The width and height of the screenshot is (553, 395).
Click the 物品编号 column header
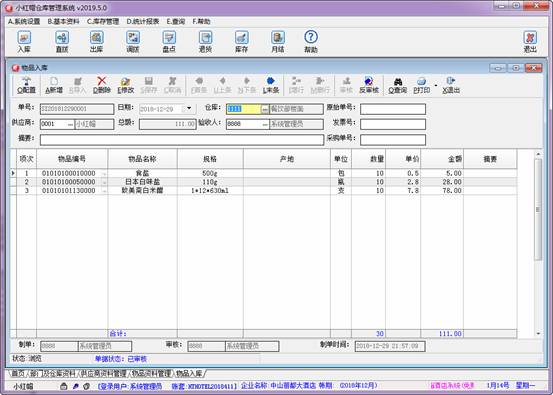(x=72, y=159)
